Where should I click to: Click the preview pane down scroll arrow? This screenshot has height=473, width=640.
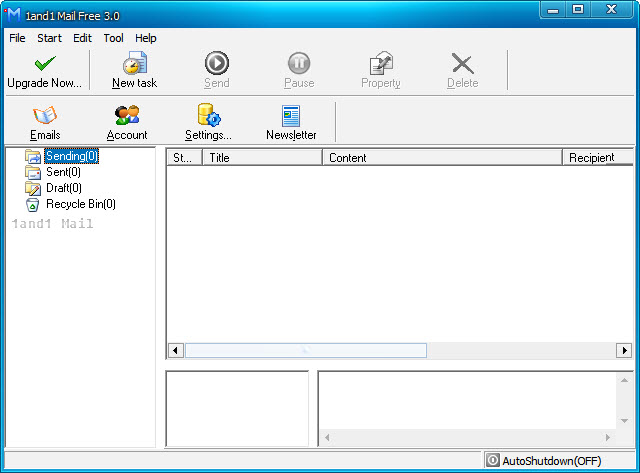point(624,421)
